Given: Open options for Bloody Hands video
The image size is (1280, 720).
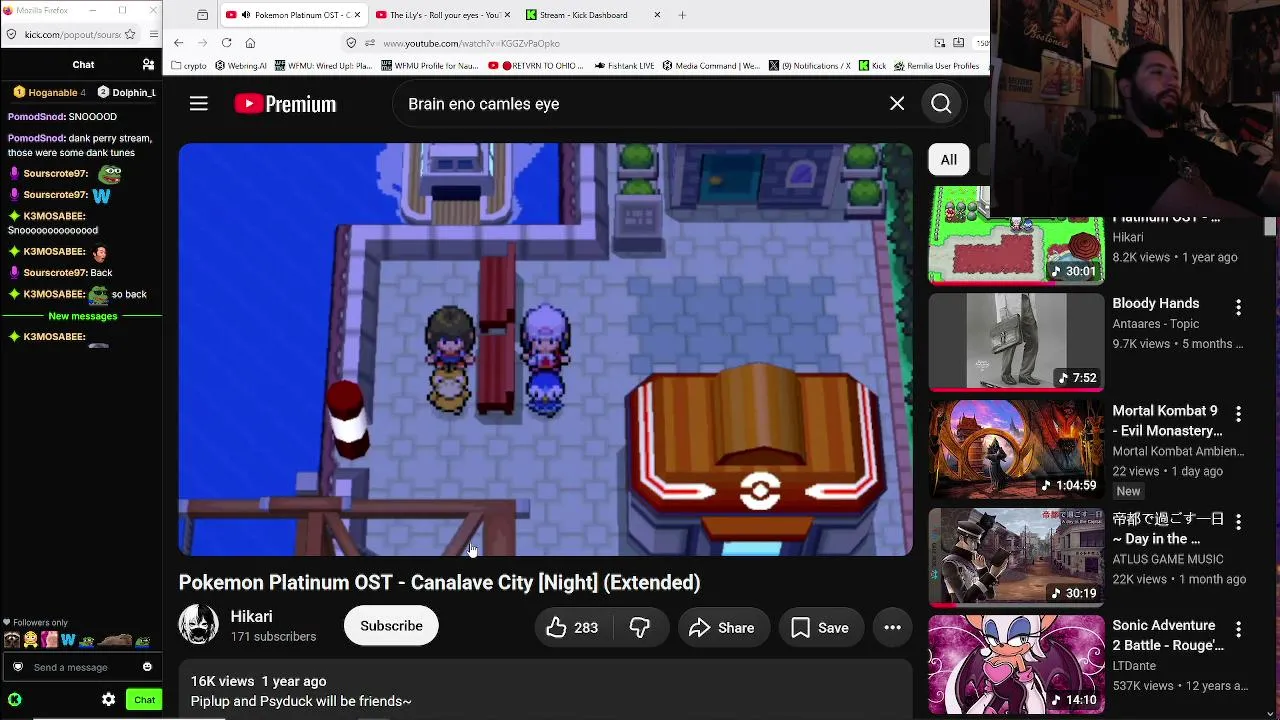Looking at the screenshot, I should (1238, 307).
